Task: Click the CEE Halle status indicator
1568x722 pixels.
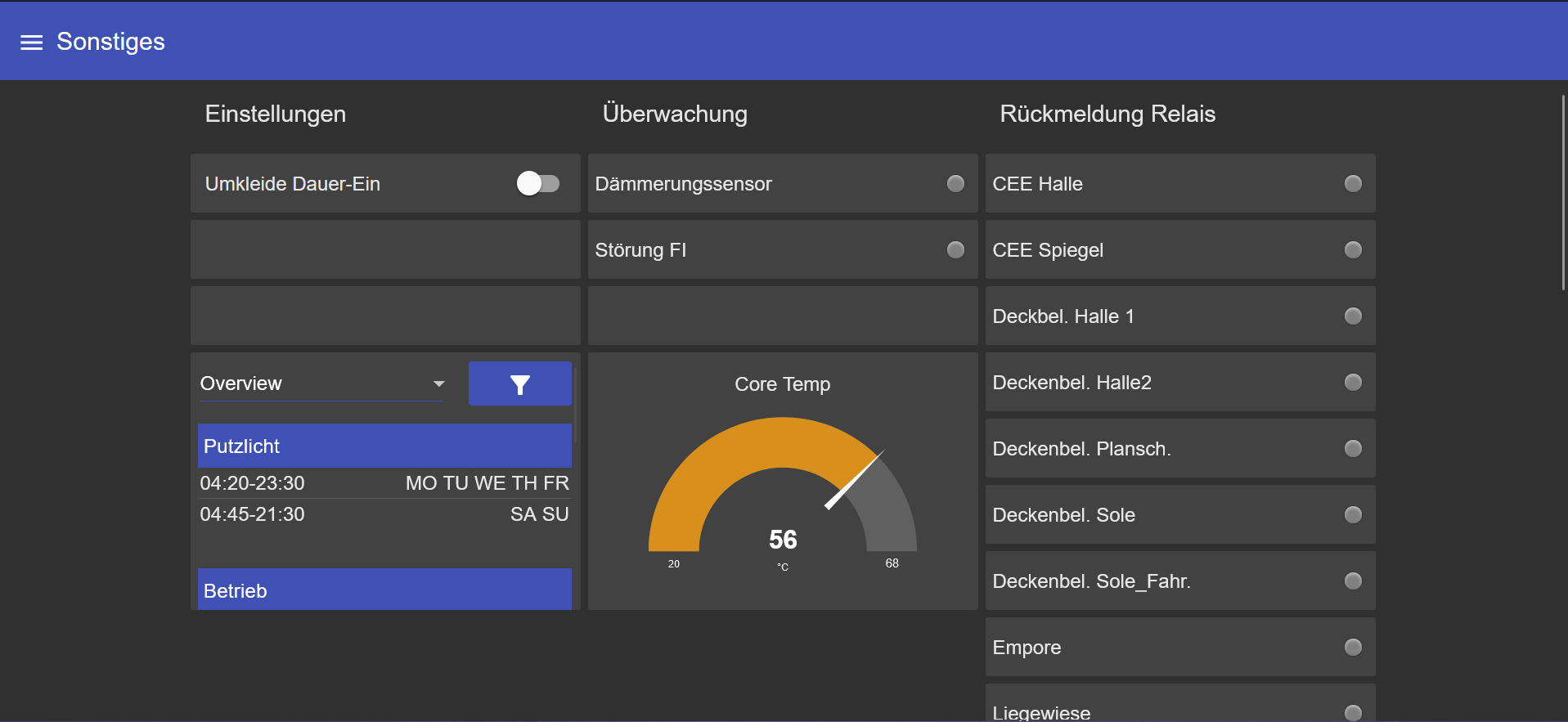Action: [x=1353, y=183]
